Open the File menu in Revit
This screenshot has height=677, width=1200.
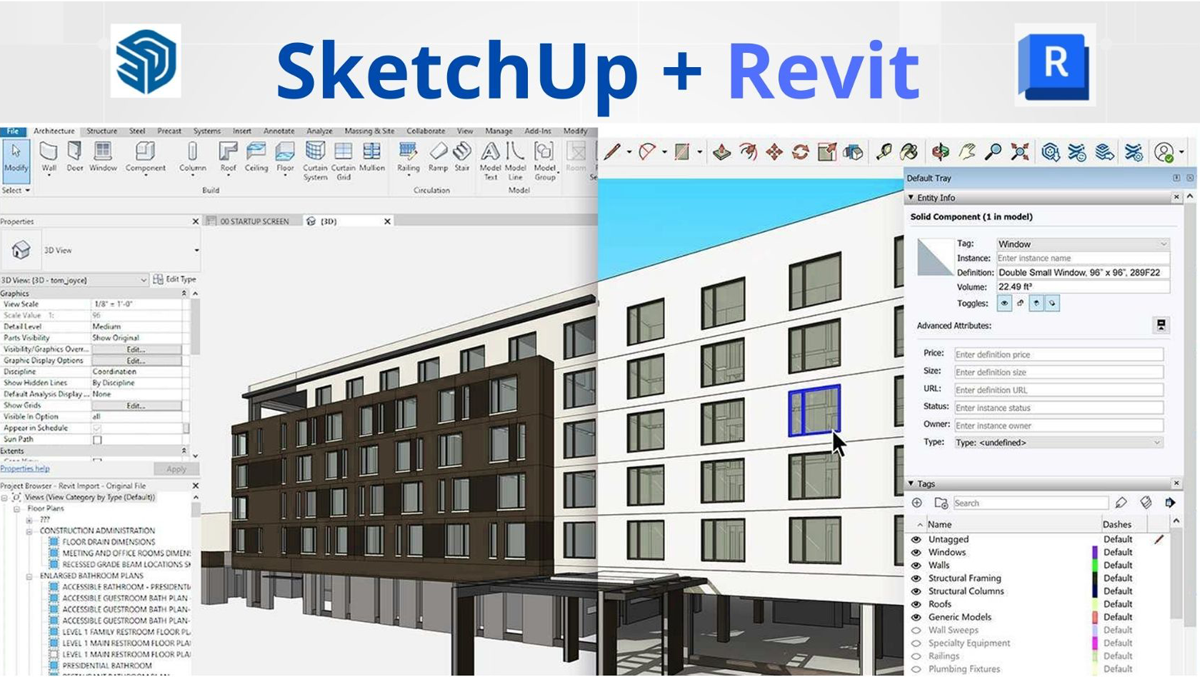pos(13,131)
